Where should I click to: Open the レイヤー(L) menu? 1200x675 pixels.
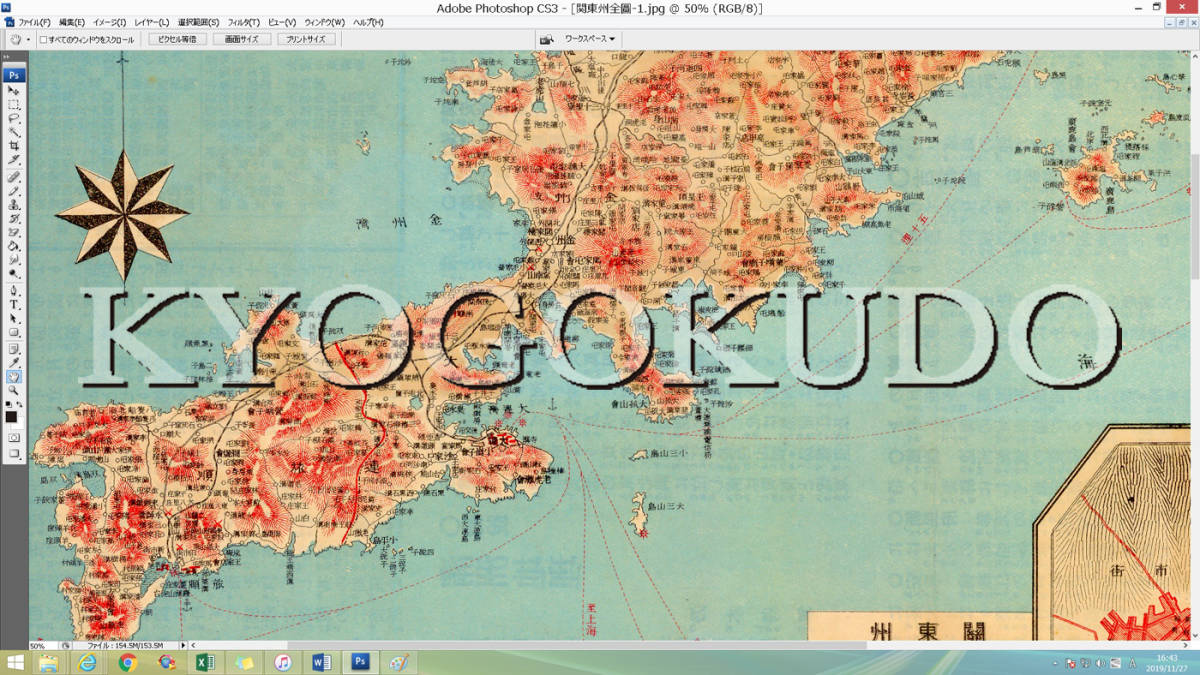click(x=152, y=22)
